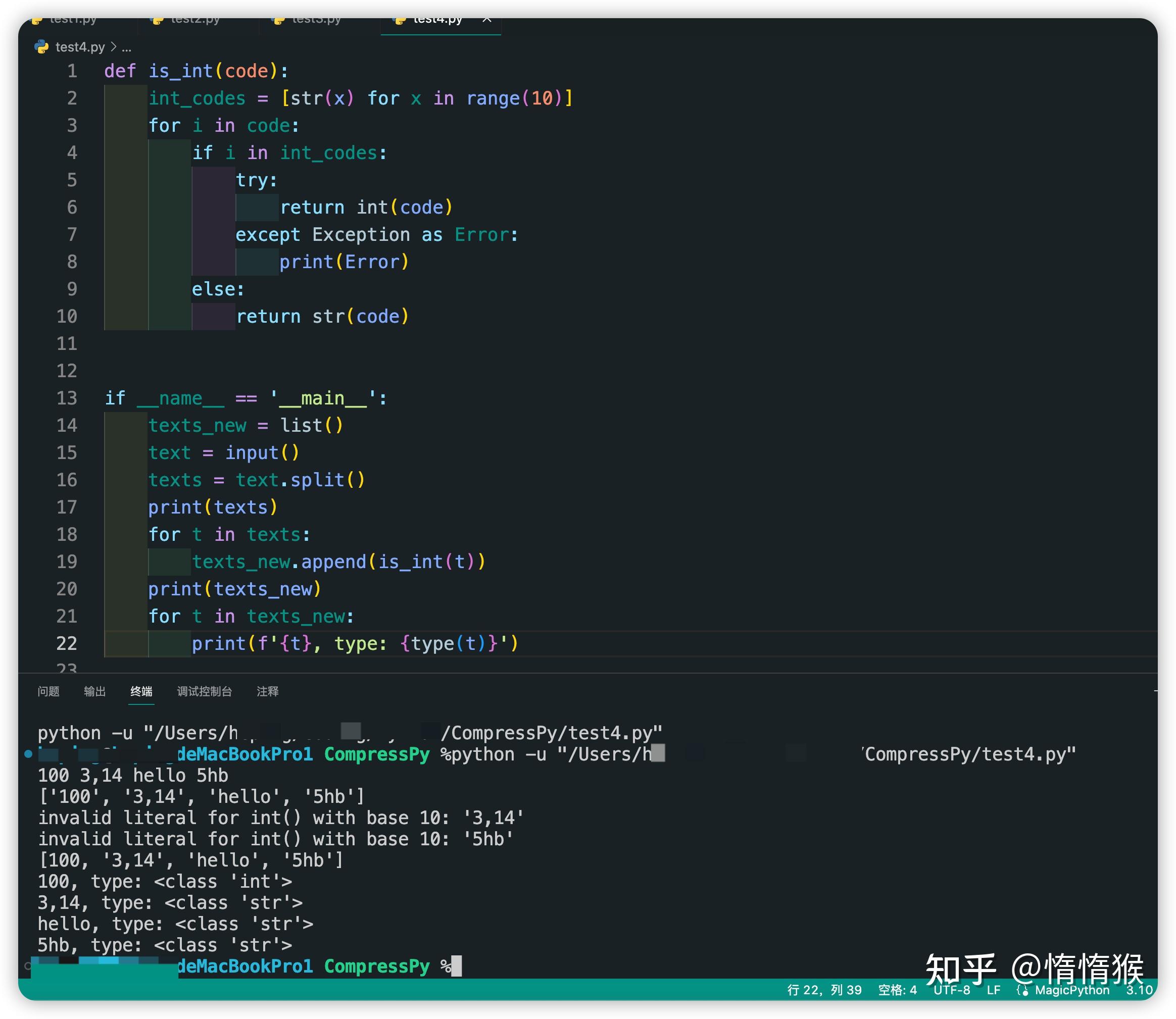Click the f-string print statement on line 22
The width and height of the screenshot is (1176, 1019).
point(355,644)
